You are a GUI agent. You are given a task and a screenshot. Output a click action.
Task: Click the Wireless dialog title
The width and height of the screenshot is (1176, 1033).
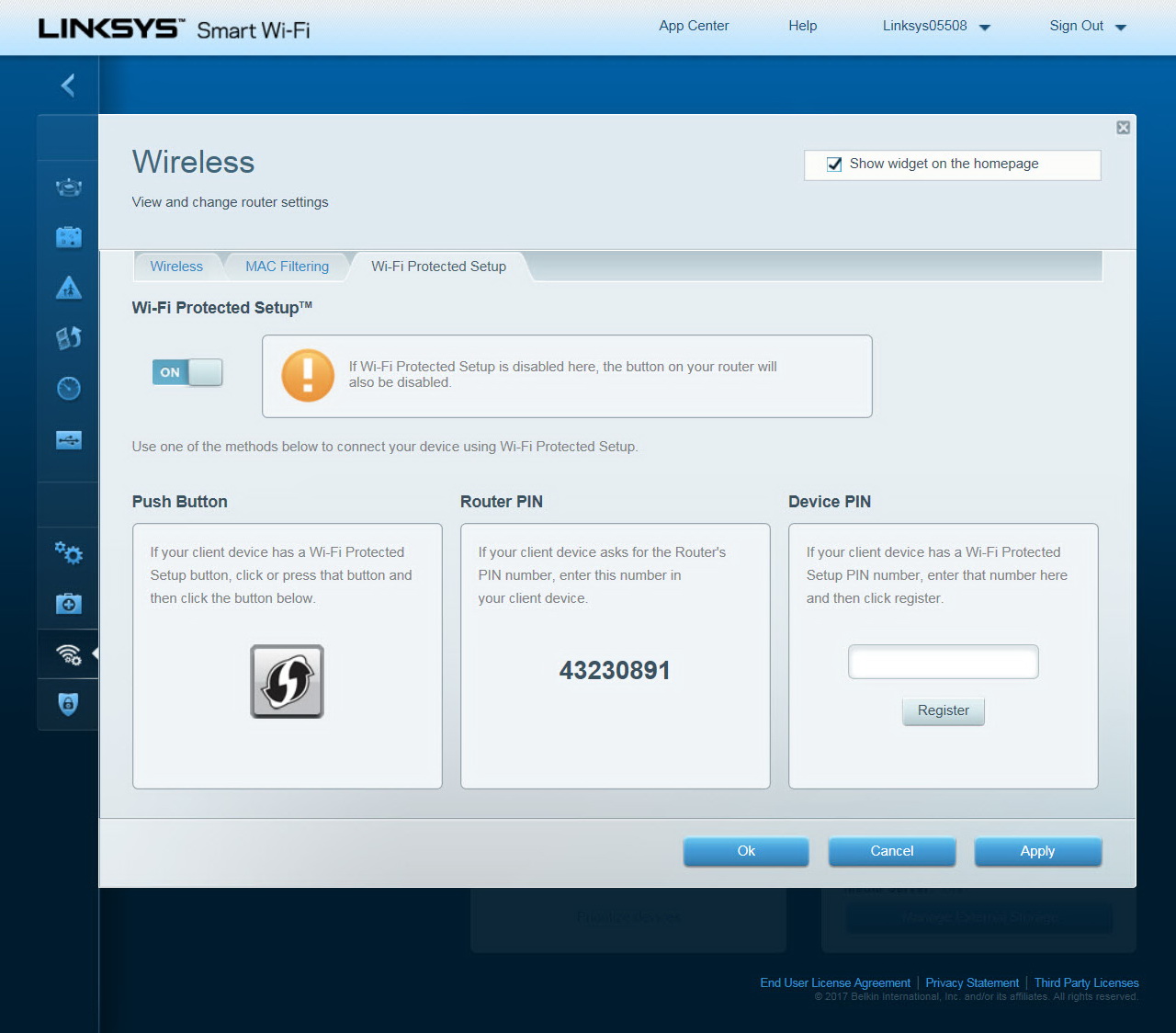[x=193, y=162]
